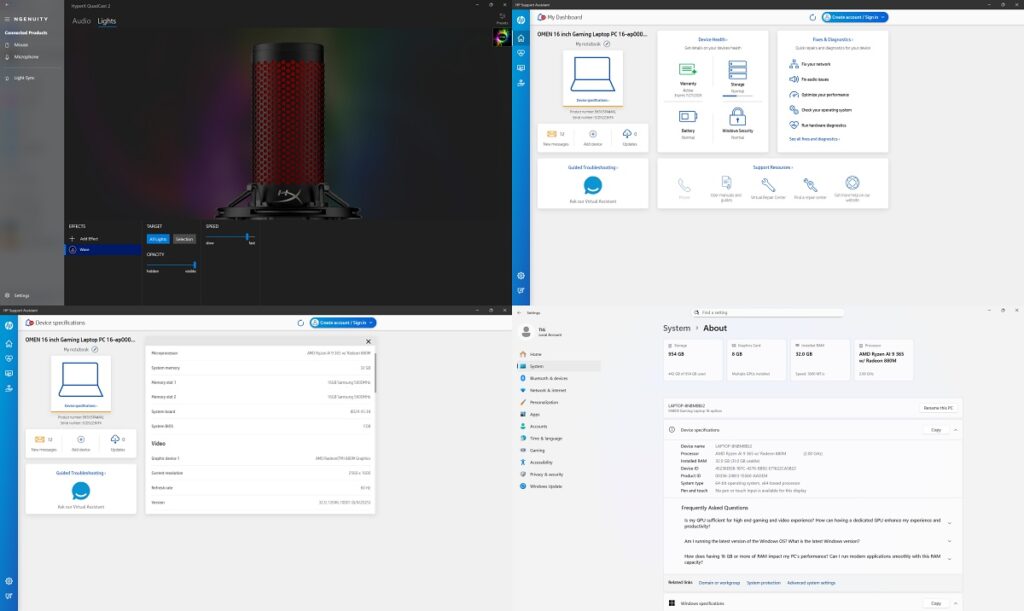Click refresh icon in Device specifications window
Viewport: 1024px width, 611px height.
point(300,322)
